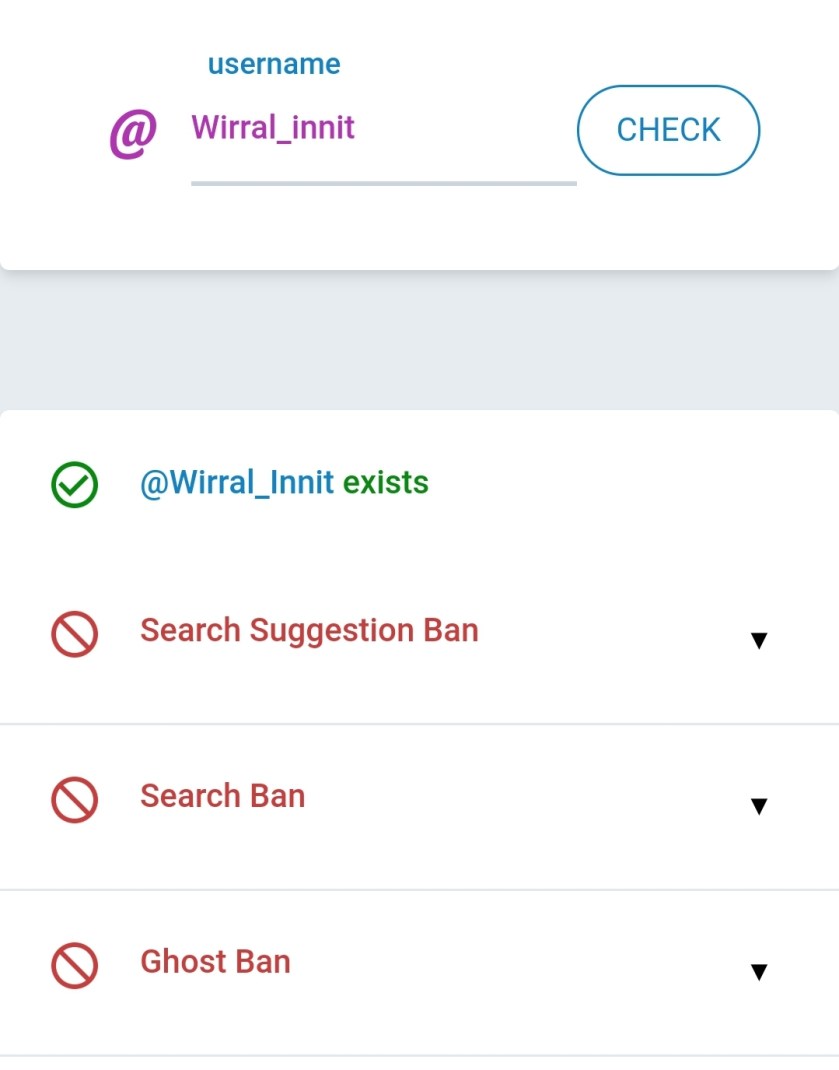Open the @Wirral_Innit profile link
Viewport: 839px width, 1070px height.
click(x=237, y=483)
